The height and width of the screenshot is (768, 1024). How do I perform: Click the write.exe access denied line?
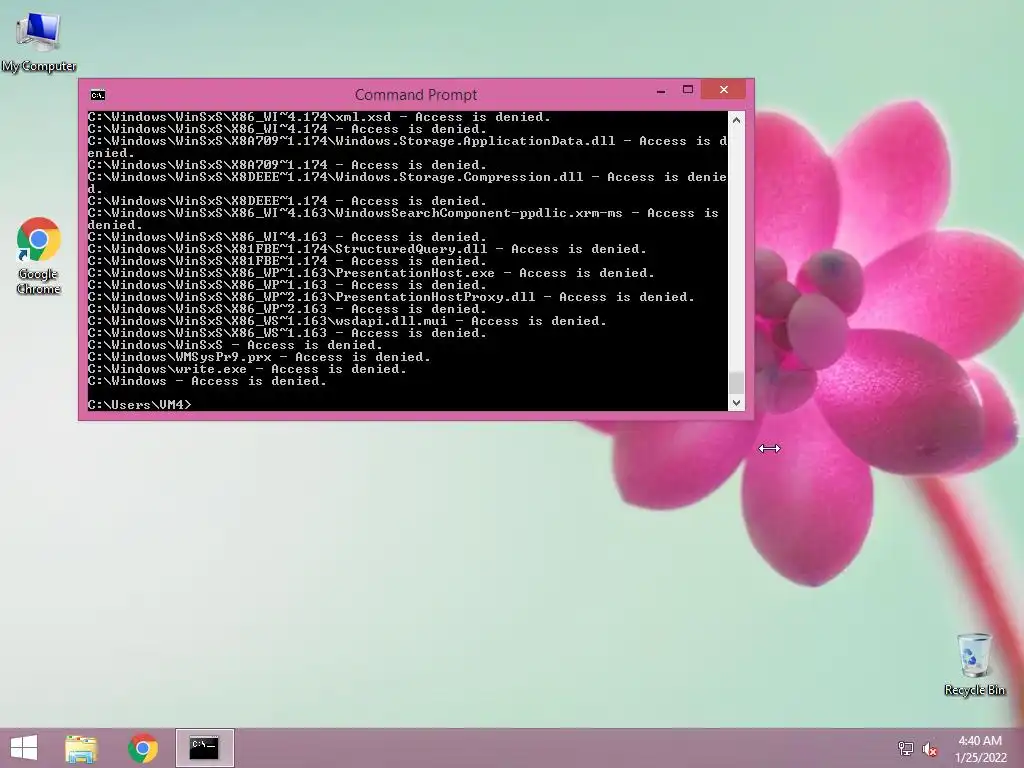(247, 369)
